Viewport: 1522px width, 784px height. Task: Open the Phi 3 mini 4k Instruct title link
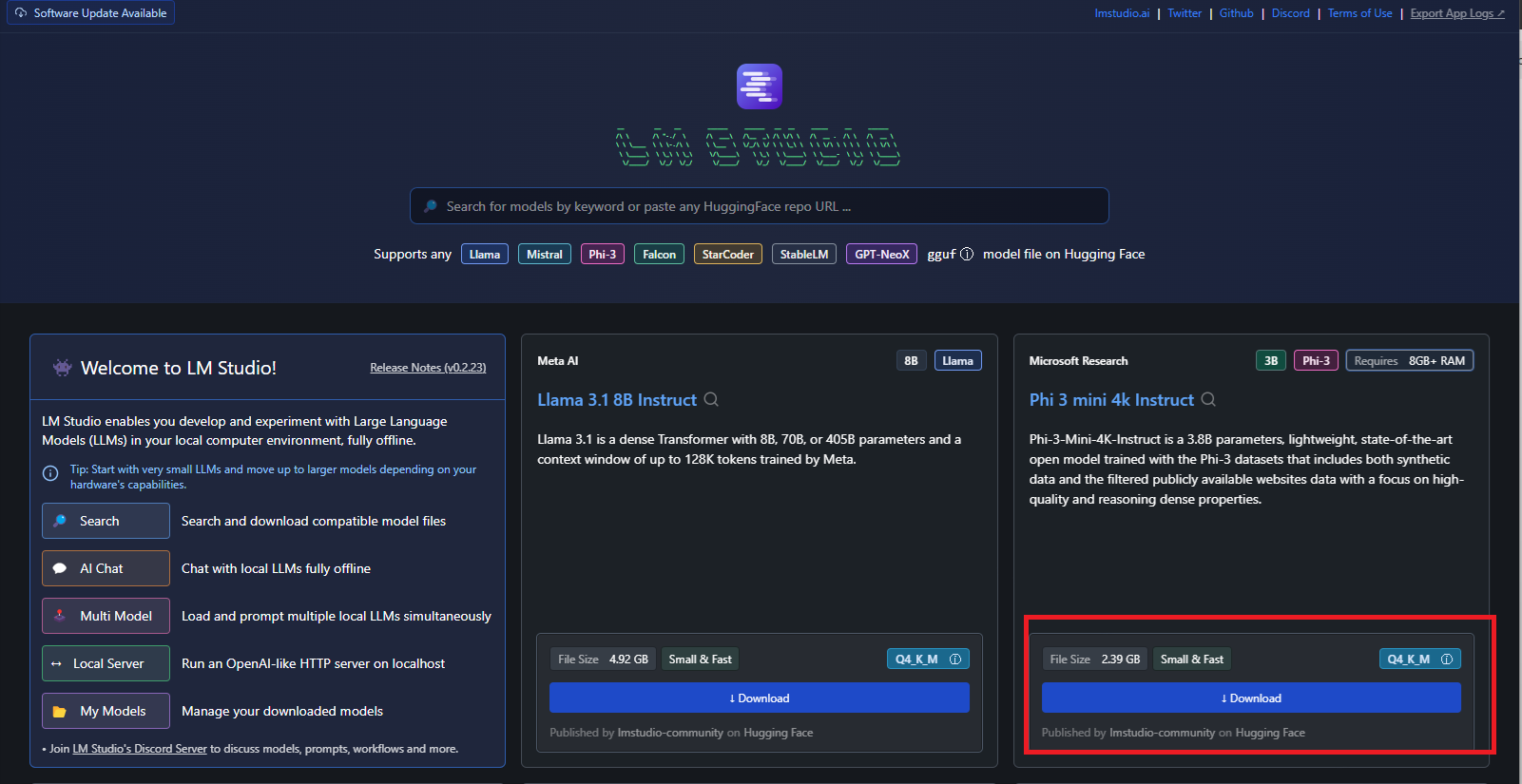(x=1111, y=400)
